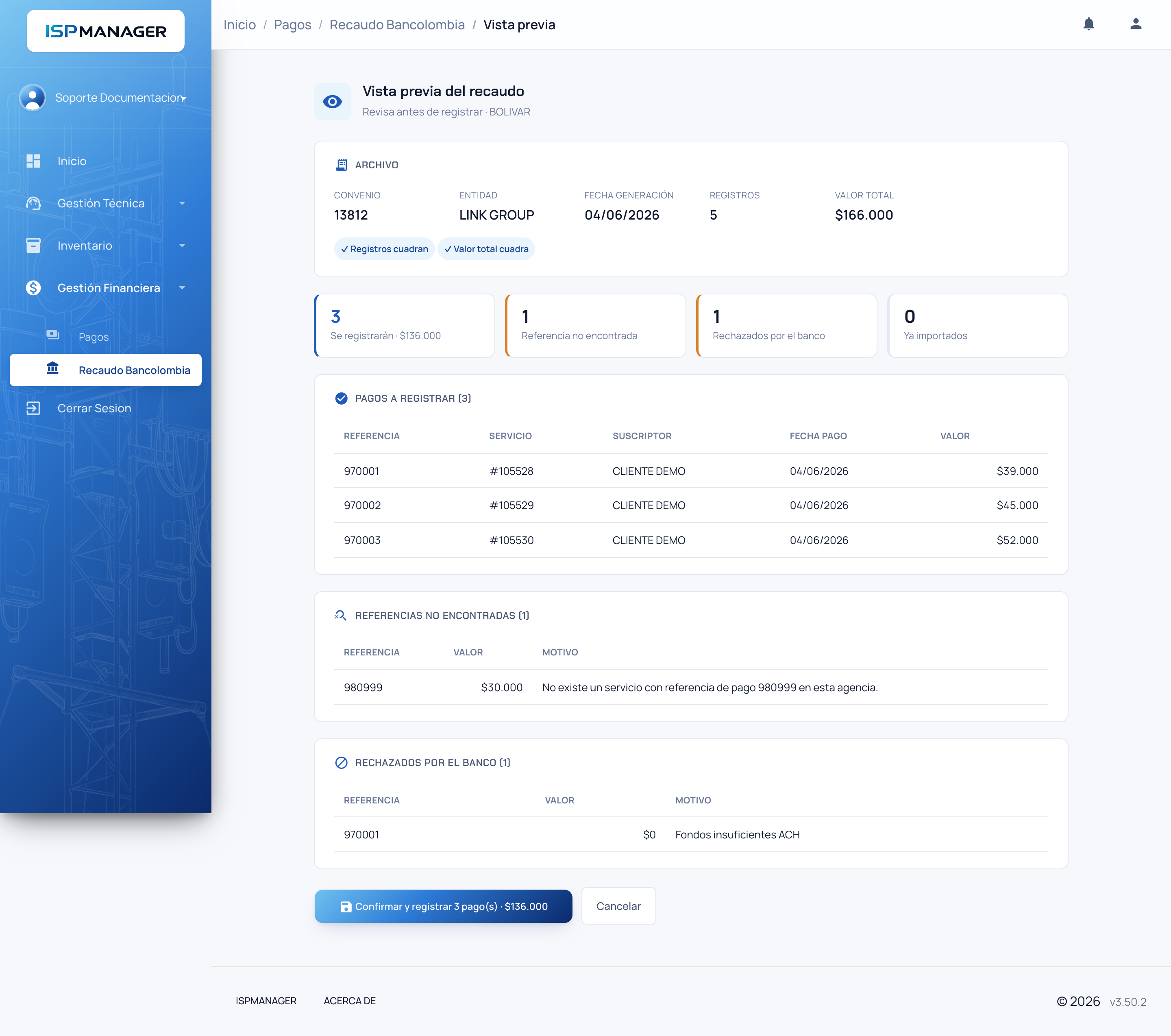Viewport: 1171px width, 1036px height.
Task: Click the Cancelar button
Action: click(x=619, y=906)
